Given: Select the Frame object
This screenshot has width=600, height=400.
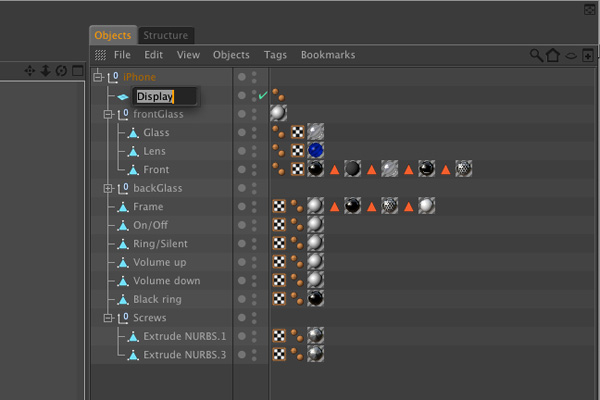Looking at the screenshot, I should click(x=148, y=207).
